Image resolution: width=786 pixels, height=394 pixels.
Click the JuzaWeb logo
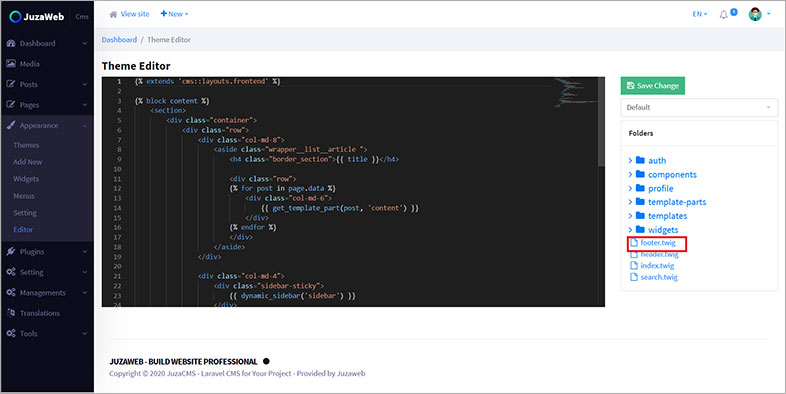click(x=37, y=17)
